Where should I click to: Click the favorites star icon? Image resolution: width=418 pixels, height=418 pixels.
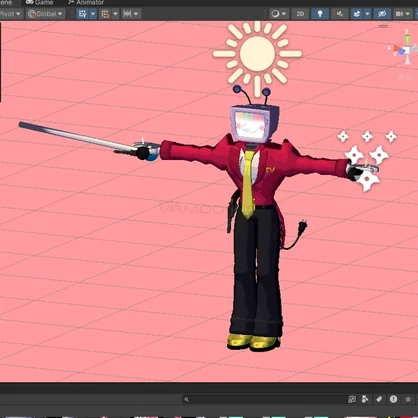click(408, 399)
